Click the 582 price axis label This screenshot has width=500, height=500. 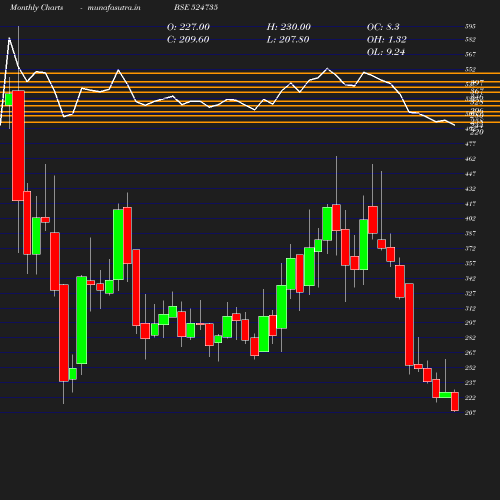click(x=470, y=40)
